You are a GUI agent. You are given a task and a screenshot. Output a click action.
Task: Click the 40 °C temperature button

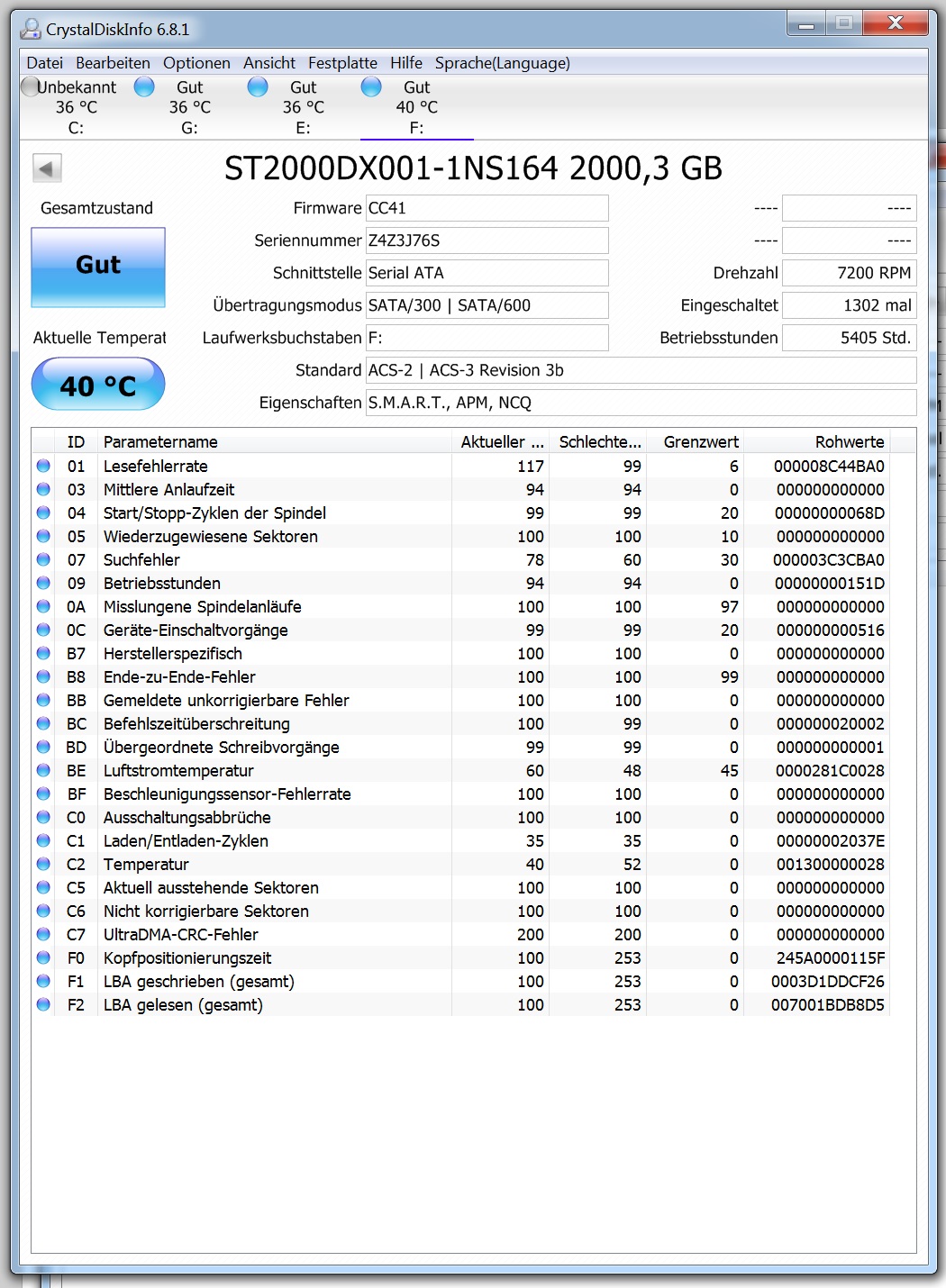click(x=98, y=385)
